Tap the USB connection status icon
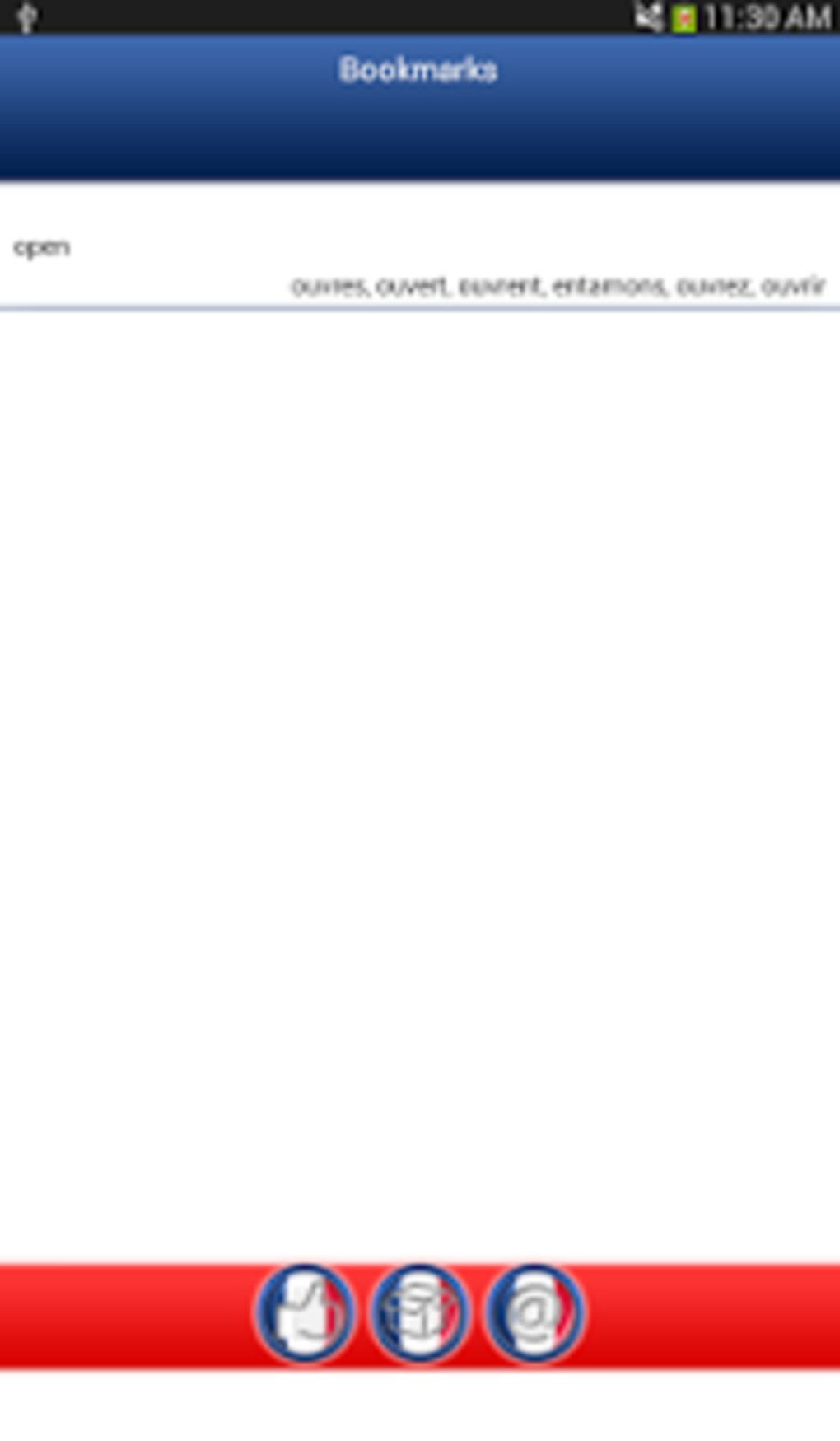This screenshot has width=840, height=1441. click(26, 17)
